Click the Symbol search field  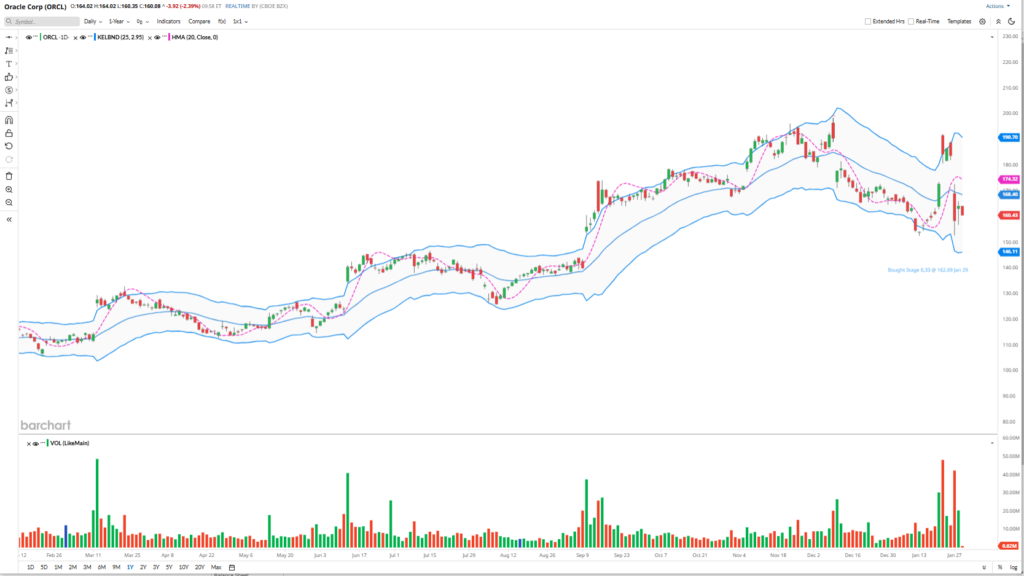40,21
